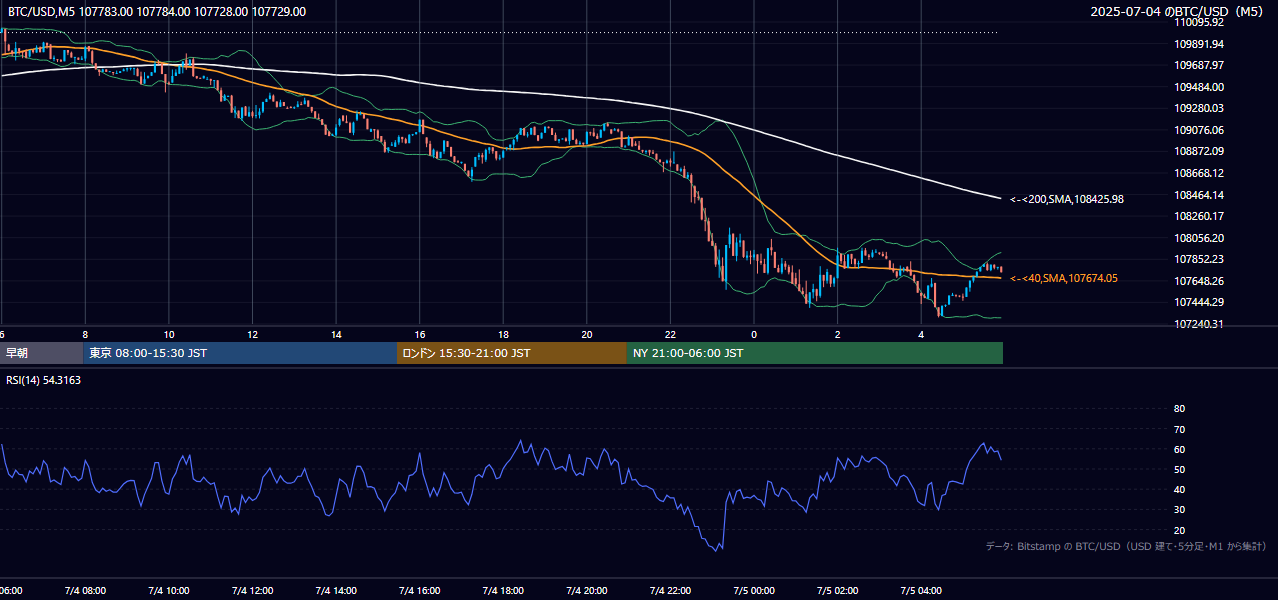The width and height of the screenshot is (1278, 600).
Task: Click price axis value 107240.31
Action: (x=1199, y=324)
